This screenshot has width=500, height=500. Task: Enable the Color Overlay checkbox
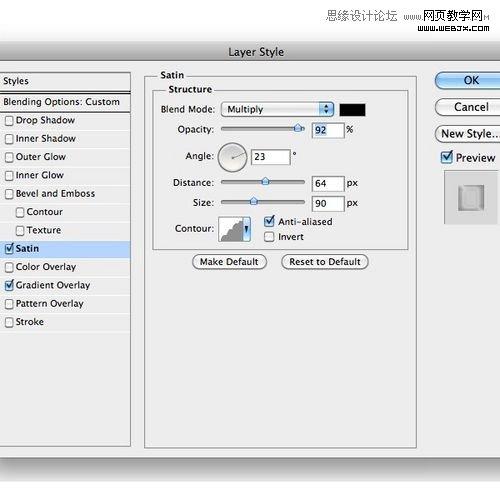(x=9, y=267)
